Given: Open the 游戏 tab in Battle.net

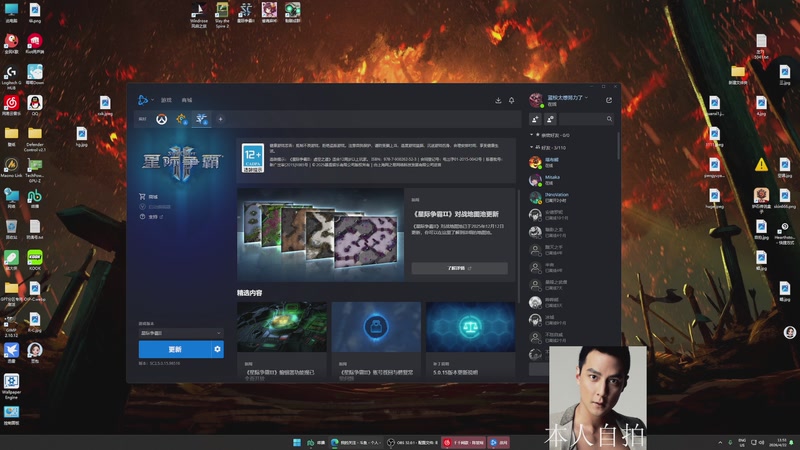Looking at the screenshot, I should coord(166,100).
